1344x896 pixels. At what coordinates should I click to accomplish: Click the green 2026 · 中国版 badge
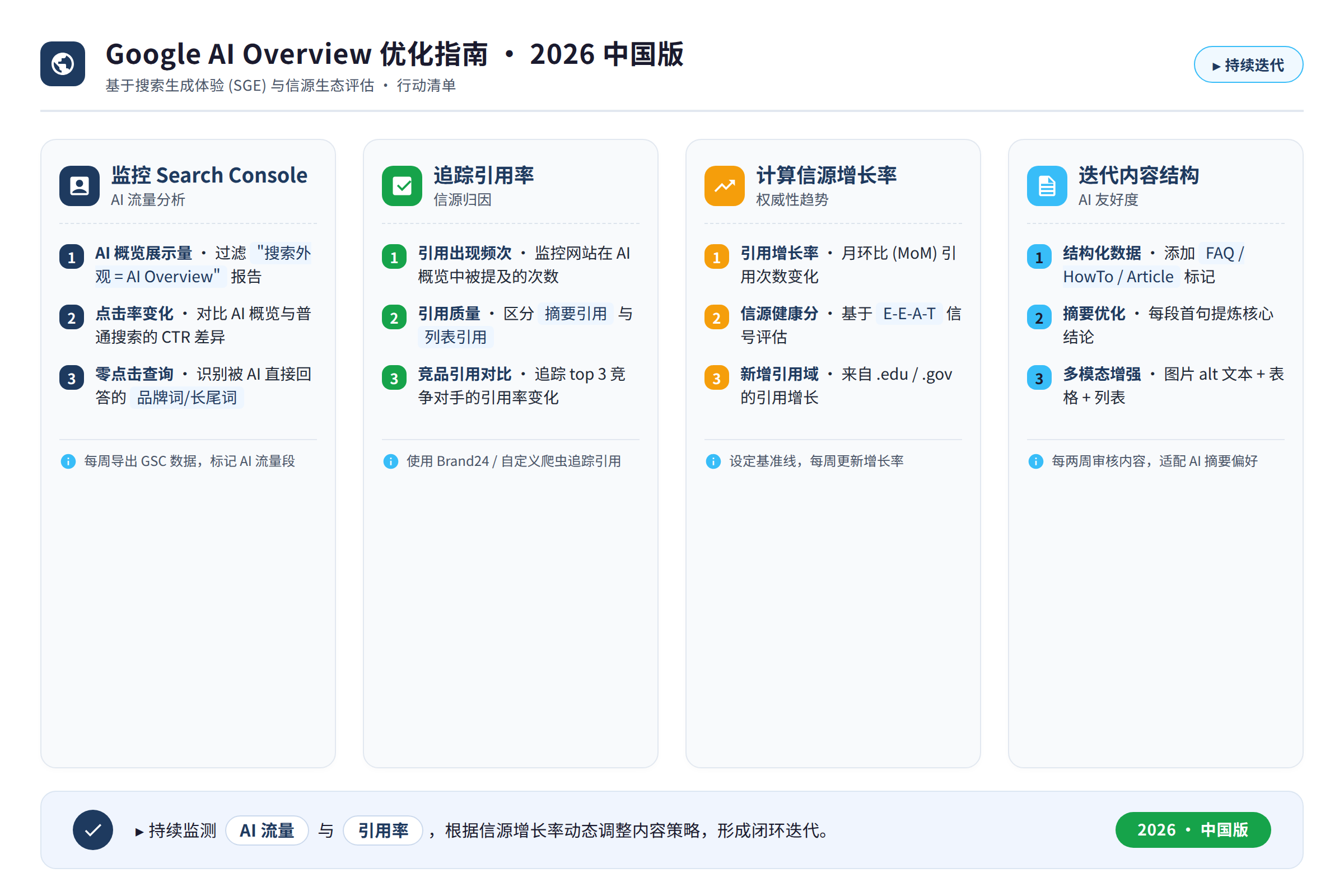[x=1193, y=830]
